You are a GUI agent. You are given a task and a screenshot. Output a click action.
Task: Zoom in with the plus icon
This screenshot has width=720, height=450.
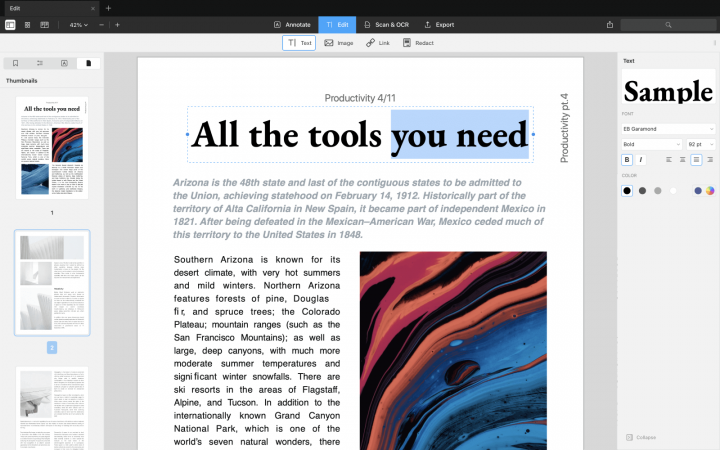point(118,25)
